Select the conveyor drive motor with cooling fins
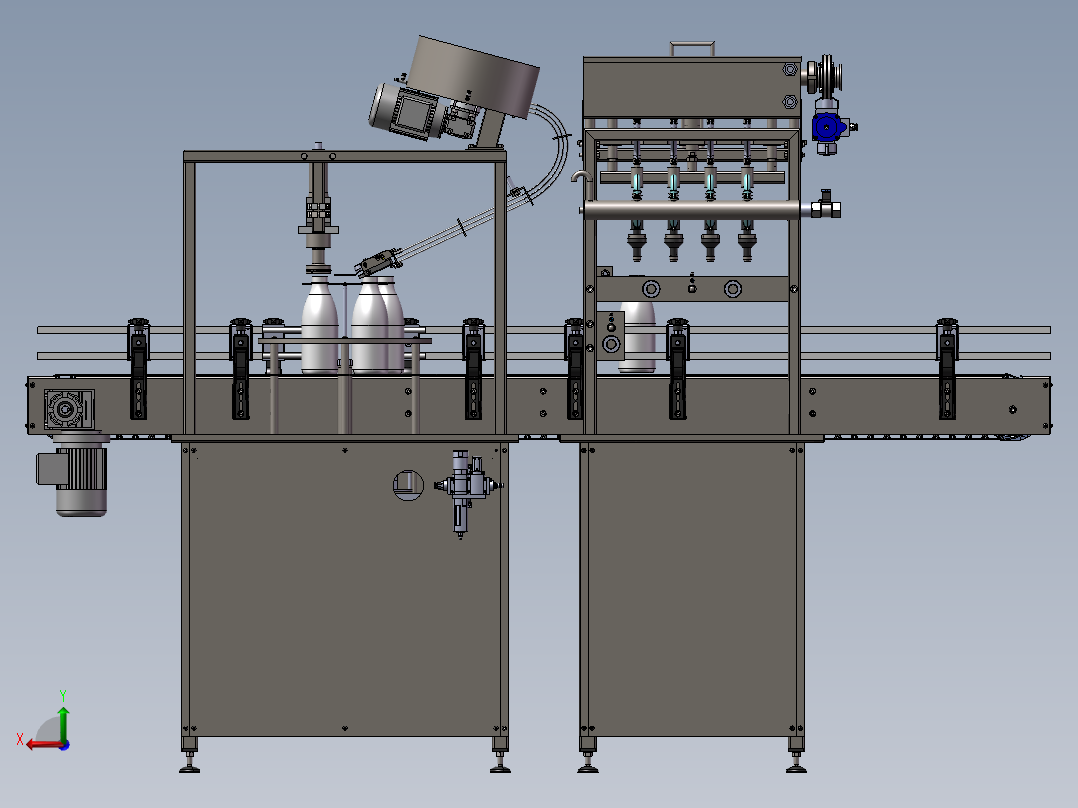1078x808 pixels. [74, 477]
